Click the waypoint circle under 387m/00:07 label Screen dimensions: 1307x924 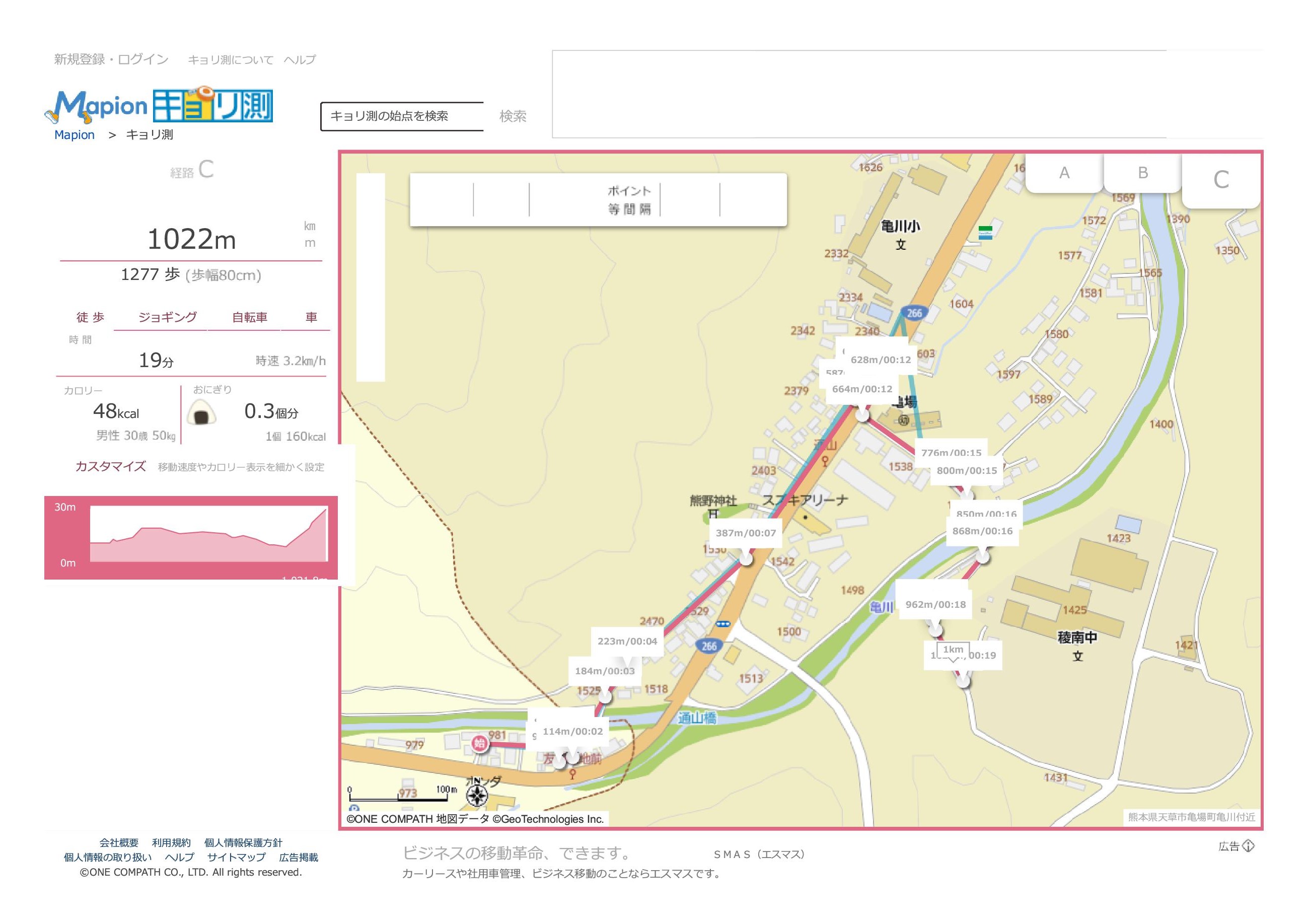(746, 559)
